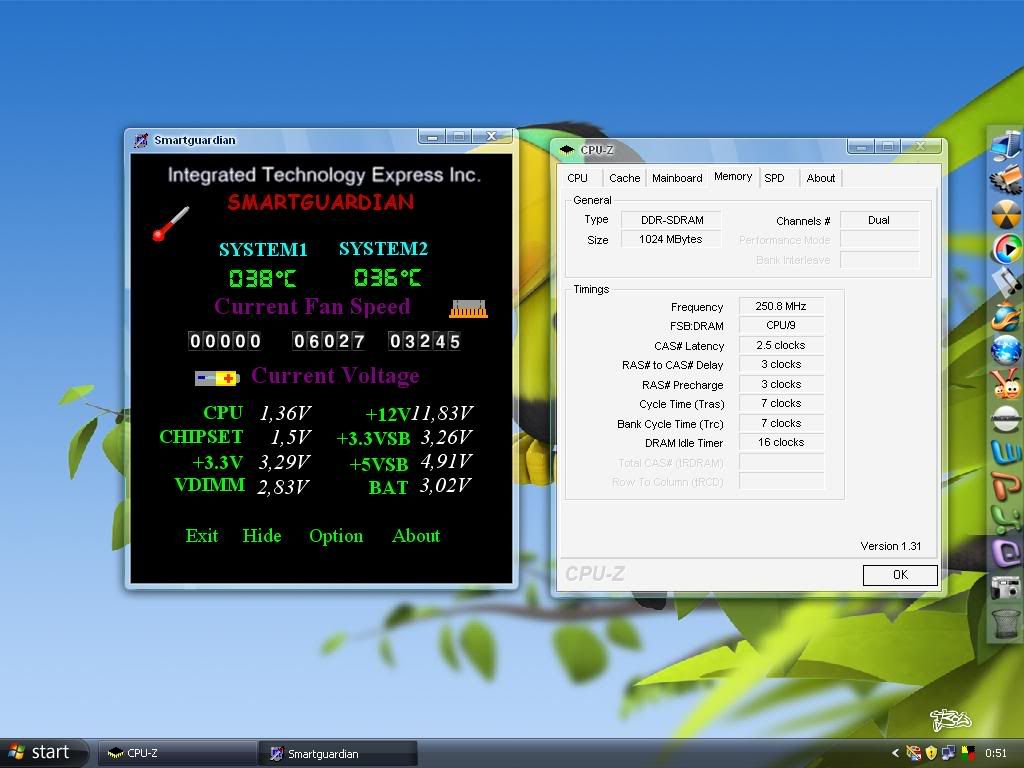Select the Cache tab in CPU-Z
This screenshot has height=768, width=1024.
click(624, 178)
